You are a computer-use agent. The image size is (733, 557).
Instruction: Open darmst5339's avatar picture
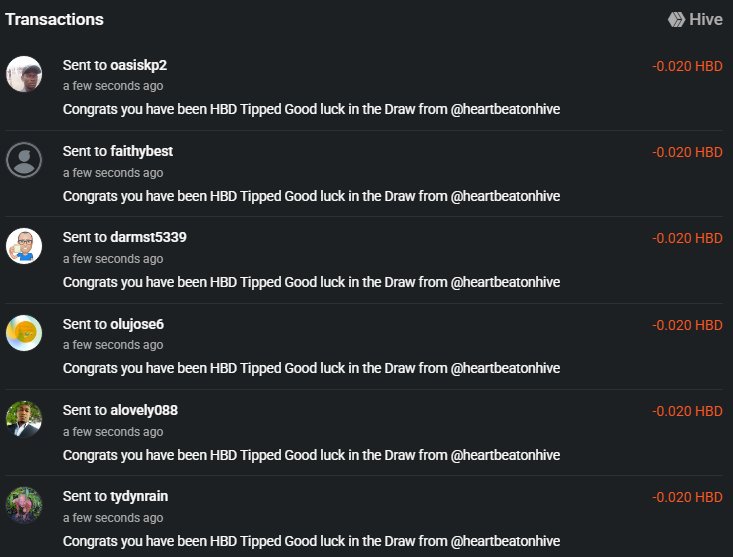pyautogui.click(x=24, y=246)
